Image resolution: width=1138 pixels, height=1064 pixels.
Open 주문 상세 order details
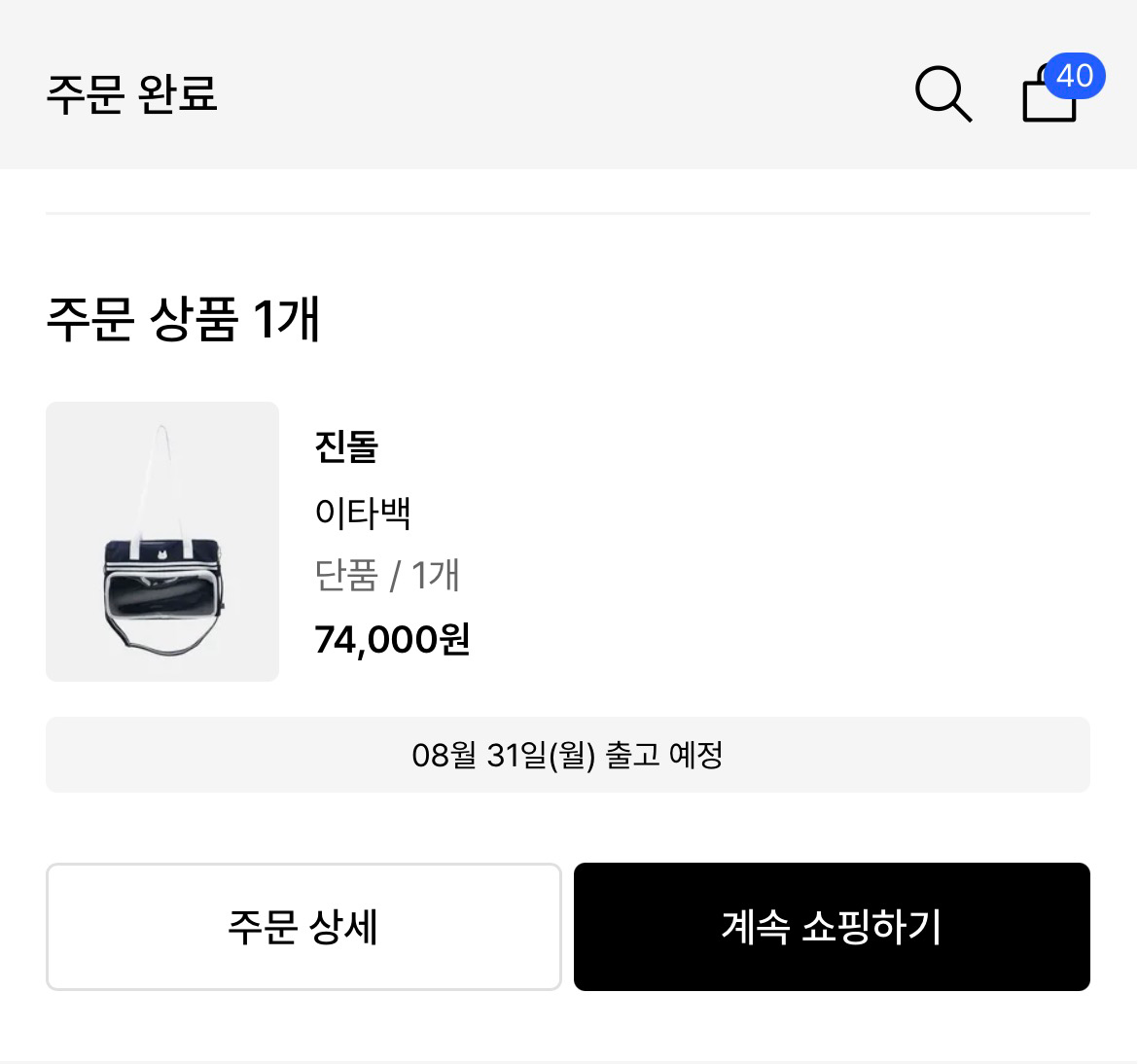click(x=303, y=927)
